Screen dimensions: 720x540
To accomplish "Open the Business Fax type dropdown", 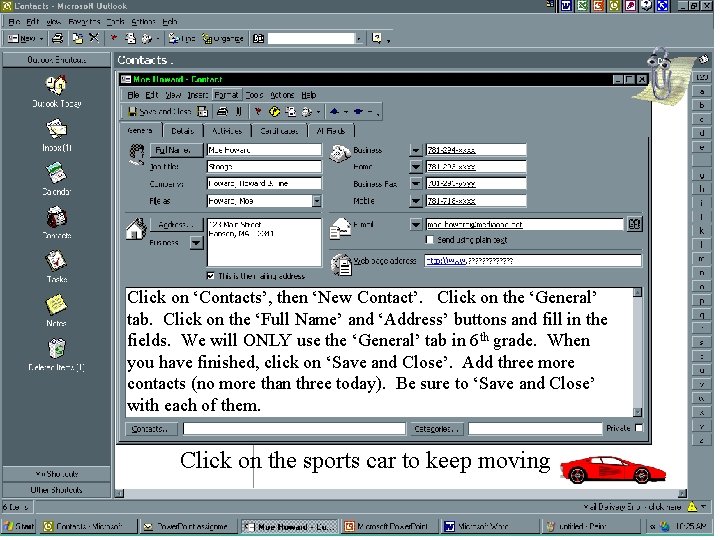I will pos(416,184).
